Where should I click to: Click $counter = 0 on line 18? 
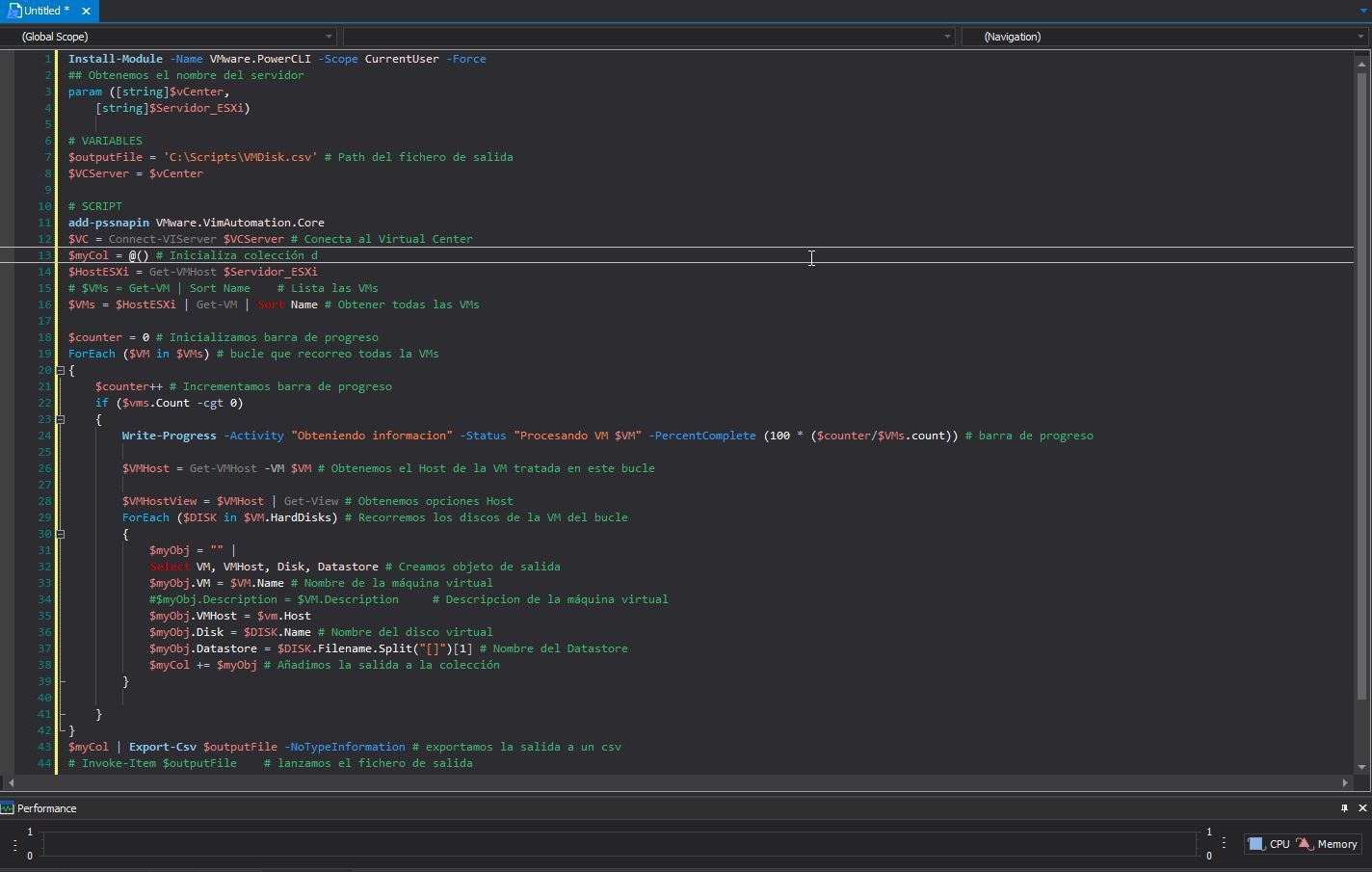point(109,337)
